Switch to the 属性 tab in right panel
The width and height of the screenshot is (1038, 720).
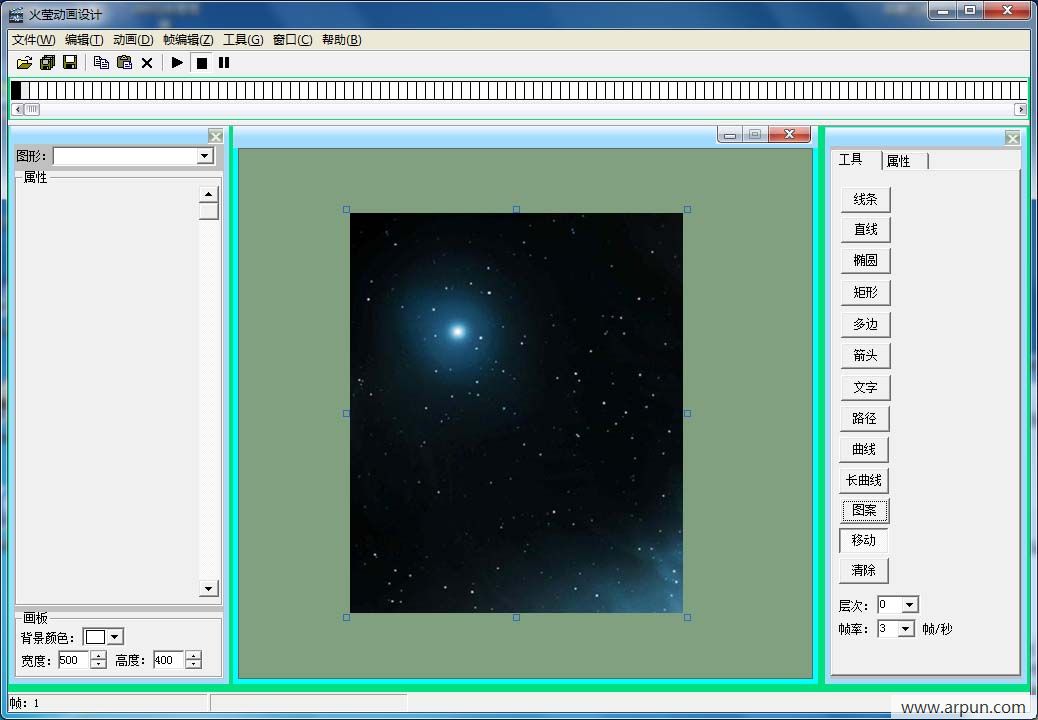pos(900,161)
